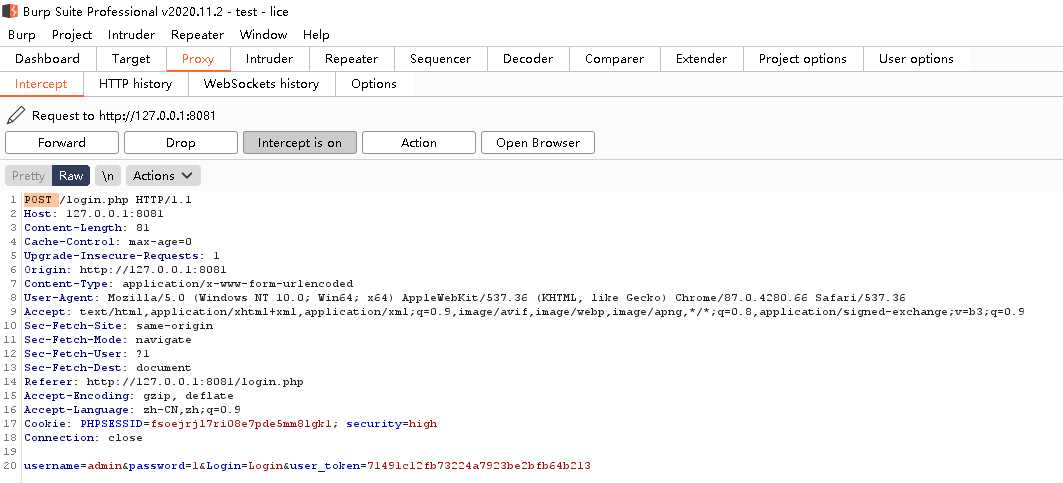This screenshot has width=1063, height=483.
Task: Open the Sequencer tab
Action: (x=441, y=59)
